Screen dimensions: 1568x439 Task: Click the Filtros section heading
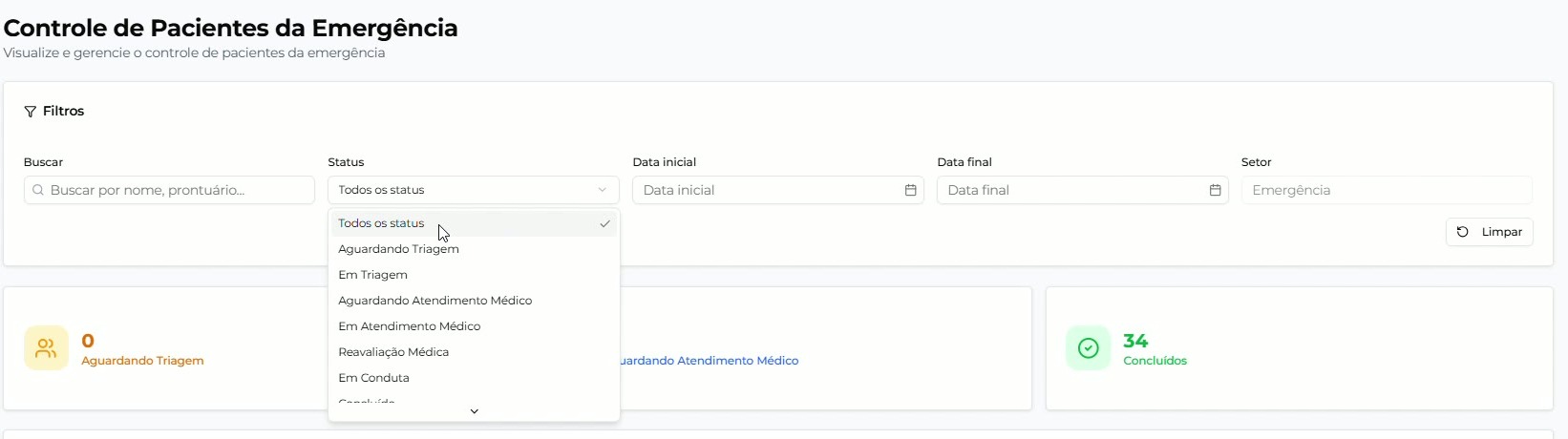(x=63, y=112)
